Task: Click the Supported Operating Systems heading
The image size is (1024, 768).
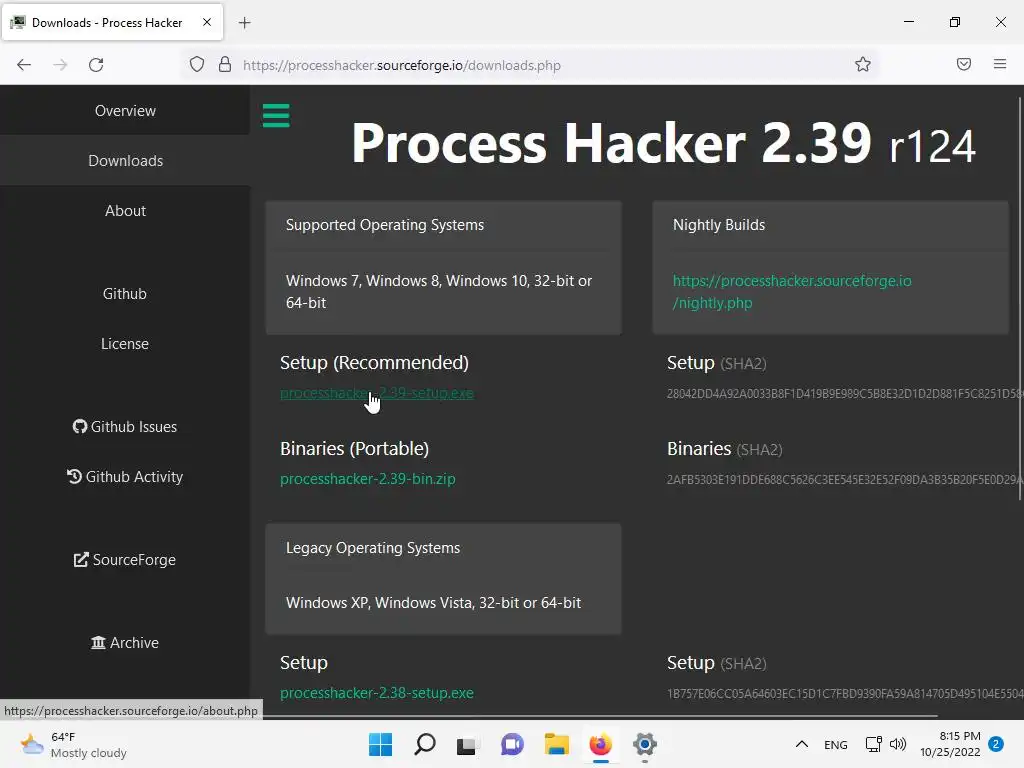Action: pos(385,225)
